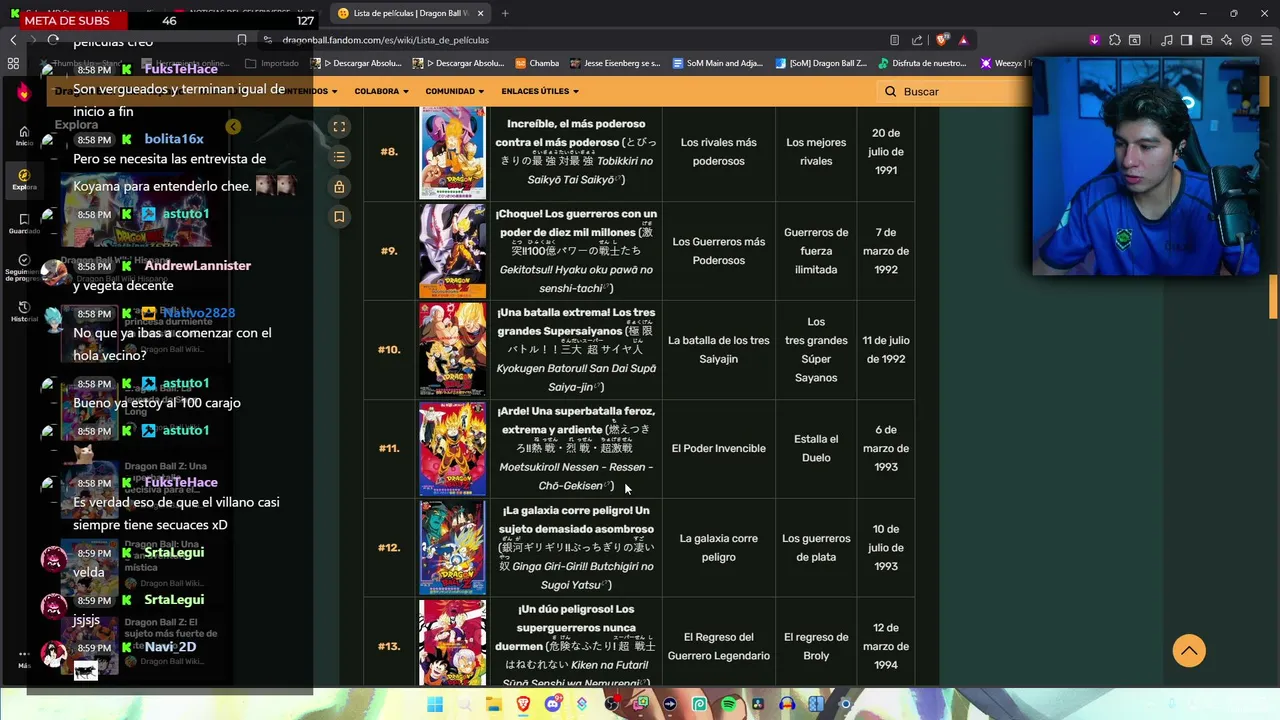Screen dimensions: 1280x720
Task: Open Windows Start menu on taskbar
Action: coord(435,704)
